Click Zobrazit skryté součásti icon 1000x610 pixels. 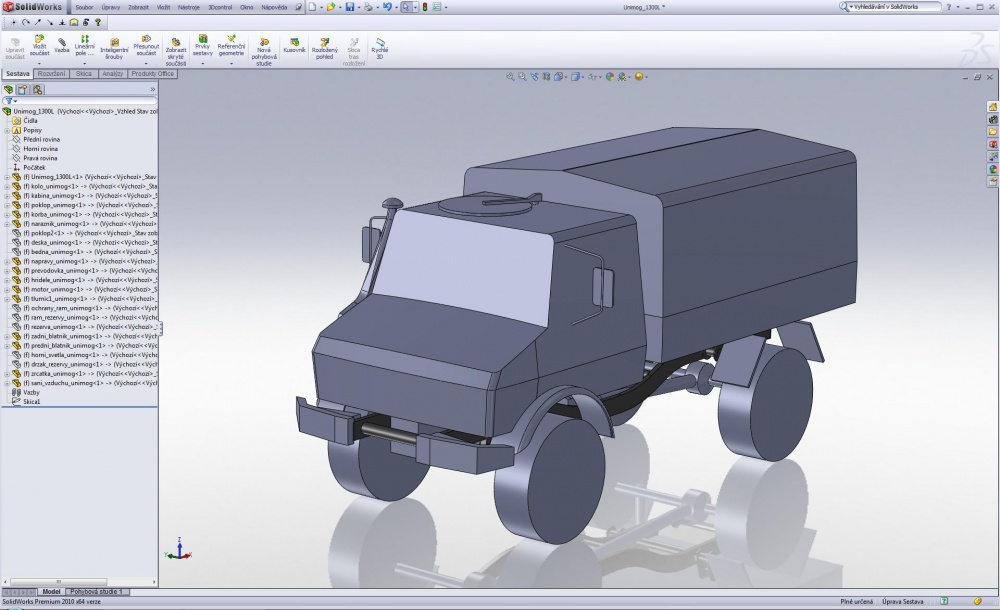pyautogui.click(x=175, y=52)
